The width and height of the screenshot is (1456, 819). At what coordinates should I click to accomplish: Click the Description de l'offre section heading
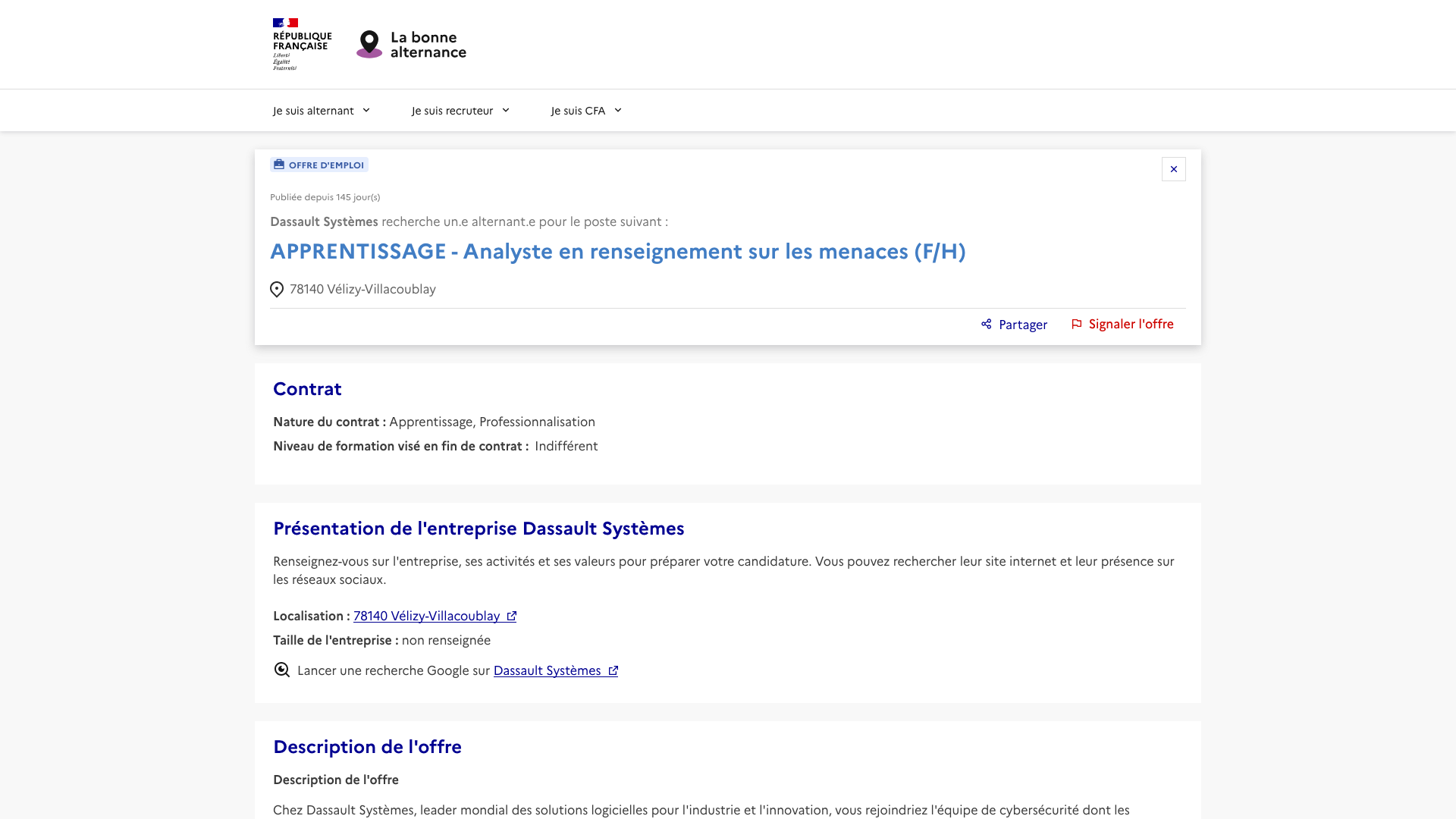tap(367, 746)
